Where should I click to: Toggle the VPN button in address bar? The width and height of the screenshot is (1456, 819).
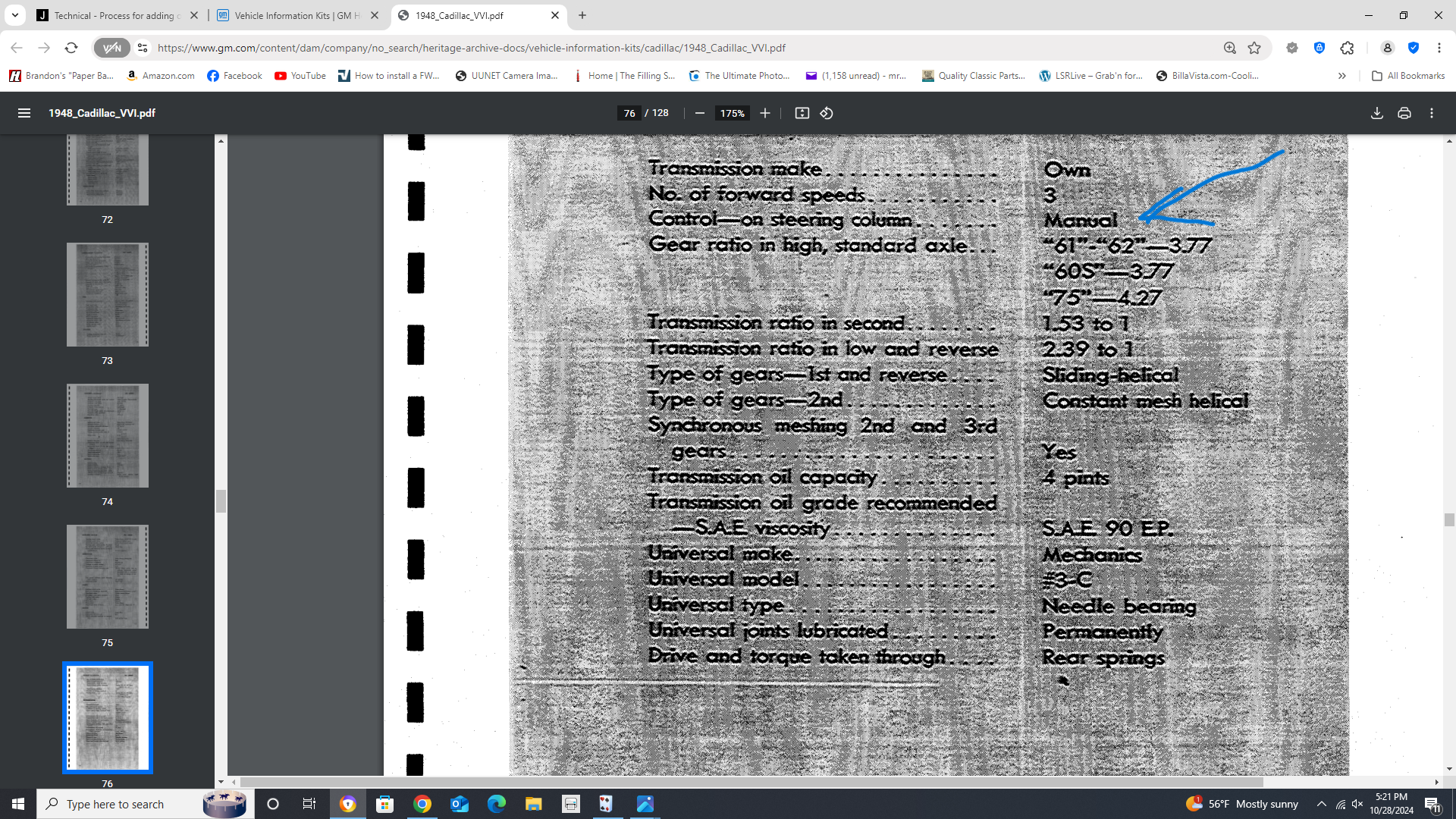point(111,48)
